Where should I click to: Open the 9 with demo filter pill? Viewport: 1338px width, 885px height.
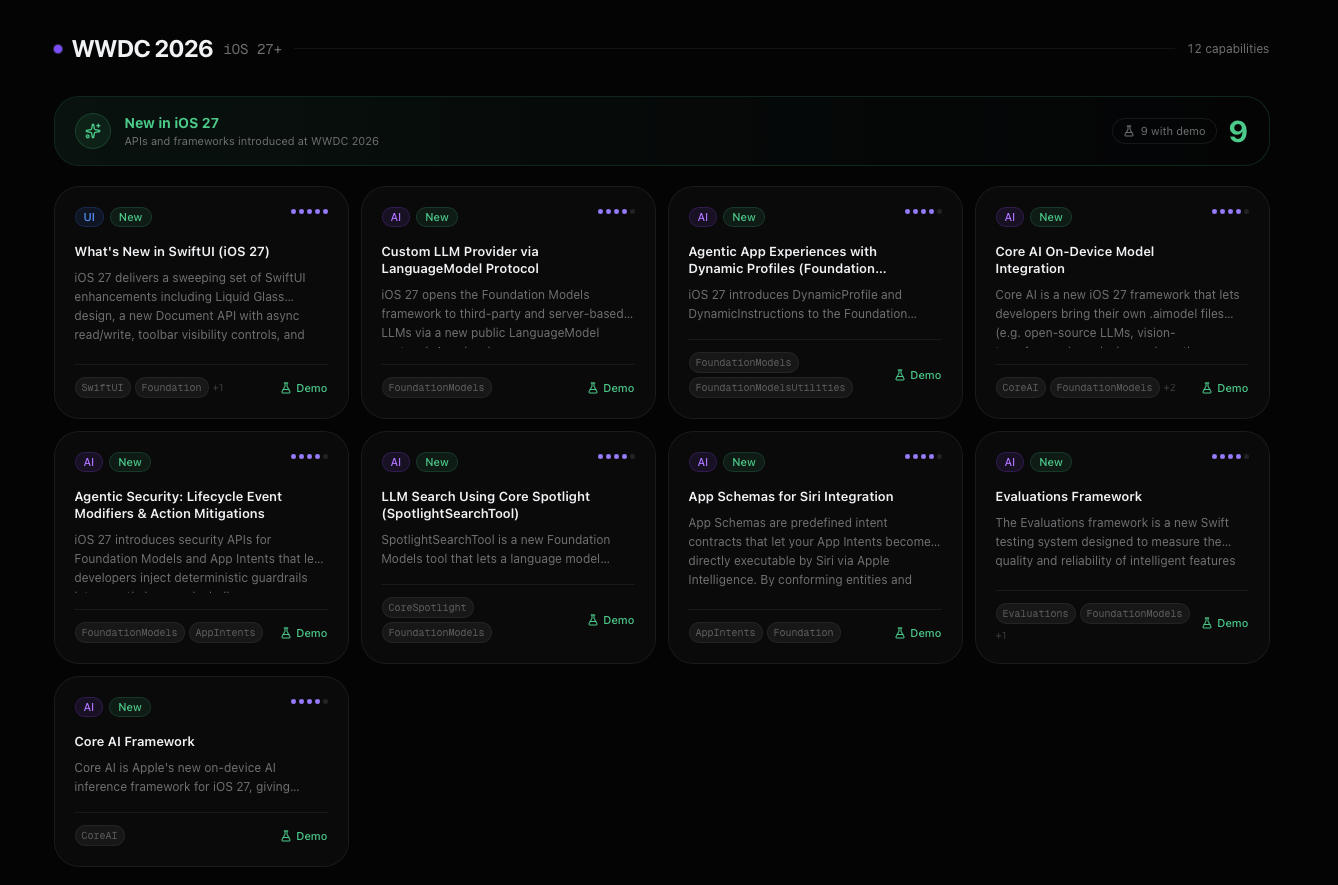1164,131
